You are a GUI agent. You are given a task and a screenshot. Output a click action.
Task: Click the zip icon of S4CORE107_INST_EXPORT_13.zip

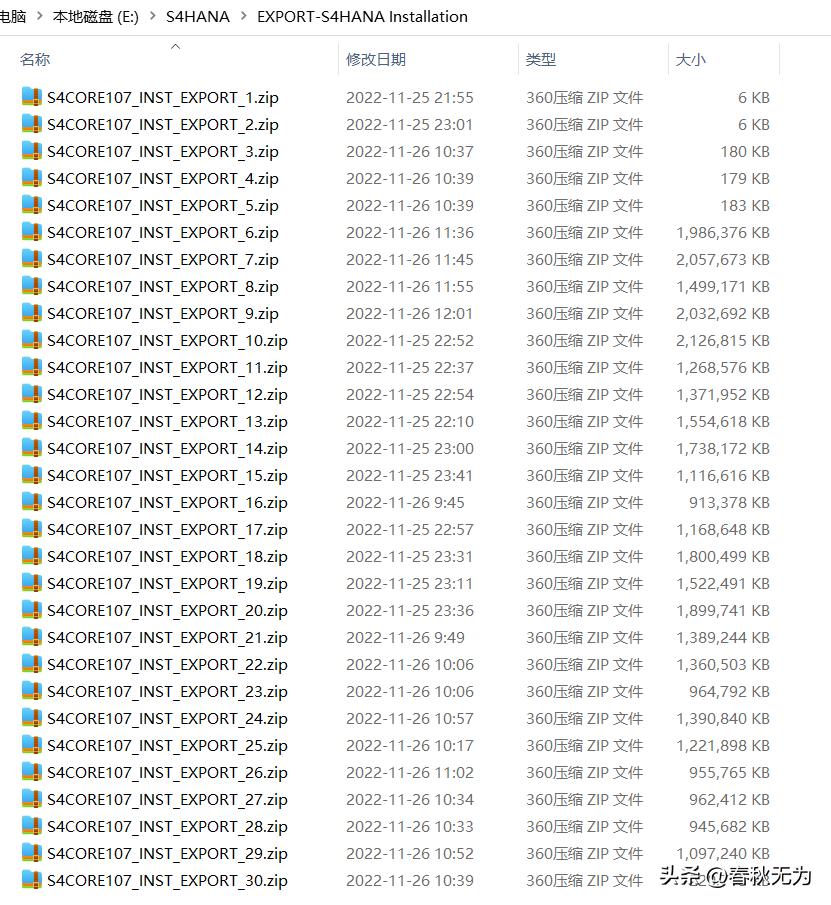pyautogui.click(x=32, y=421)
